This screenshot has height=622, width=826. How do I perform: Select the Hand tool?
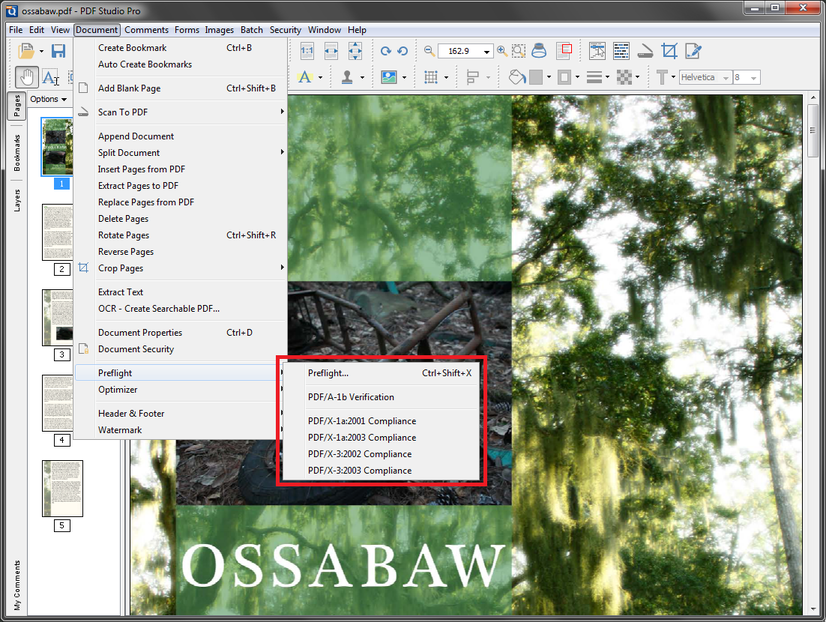click(x=26, y=78)
